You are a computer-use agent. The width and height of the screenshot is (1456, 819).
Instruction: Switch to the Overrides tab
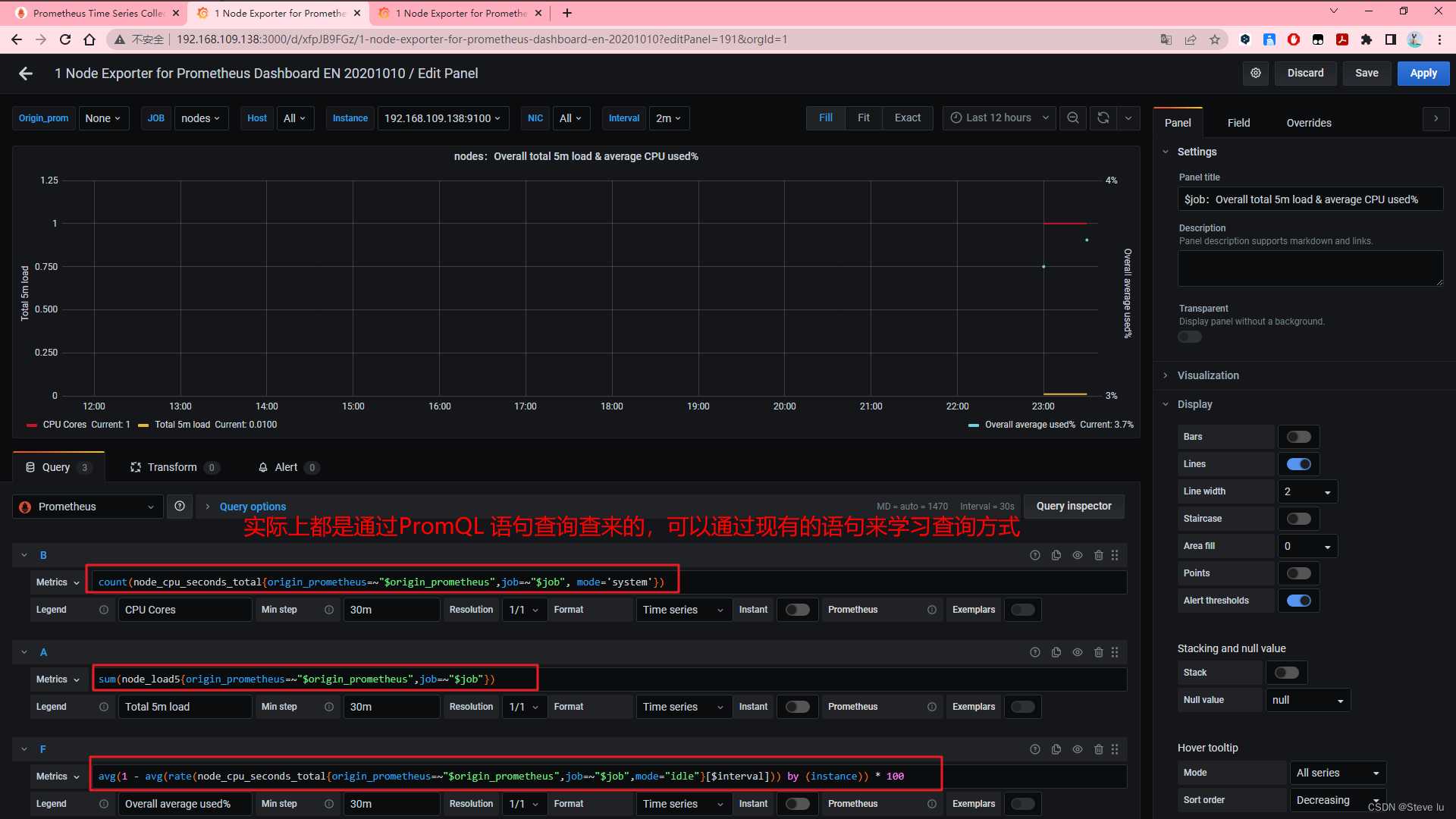1309,123
